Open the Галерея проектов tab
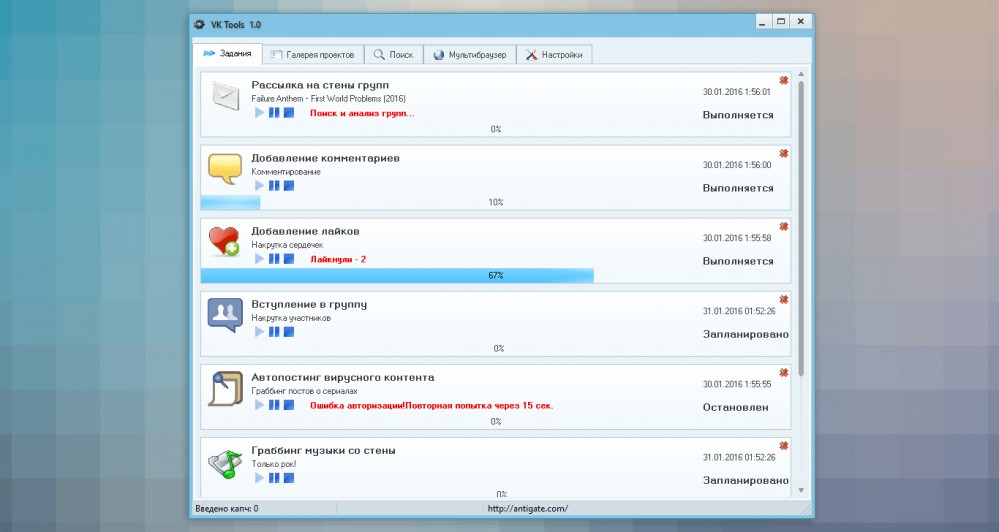 click(313, 55)
